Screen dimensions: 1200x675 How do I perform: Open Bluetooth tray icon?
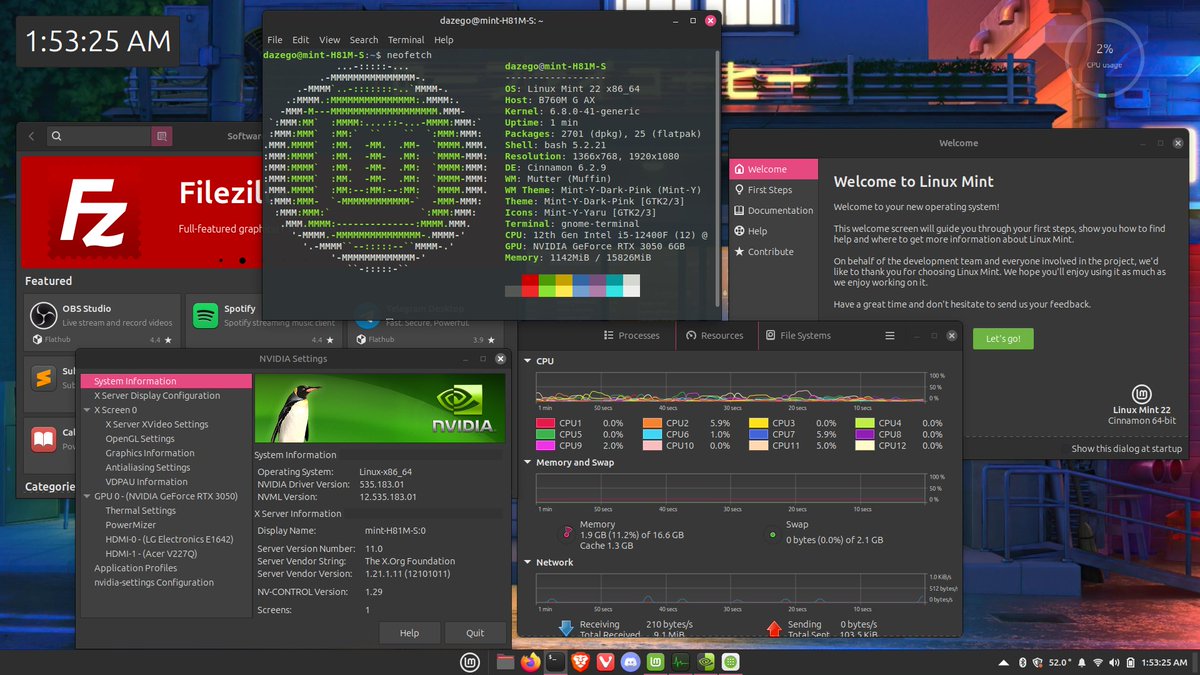point(1022,663)
